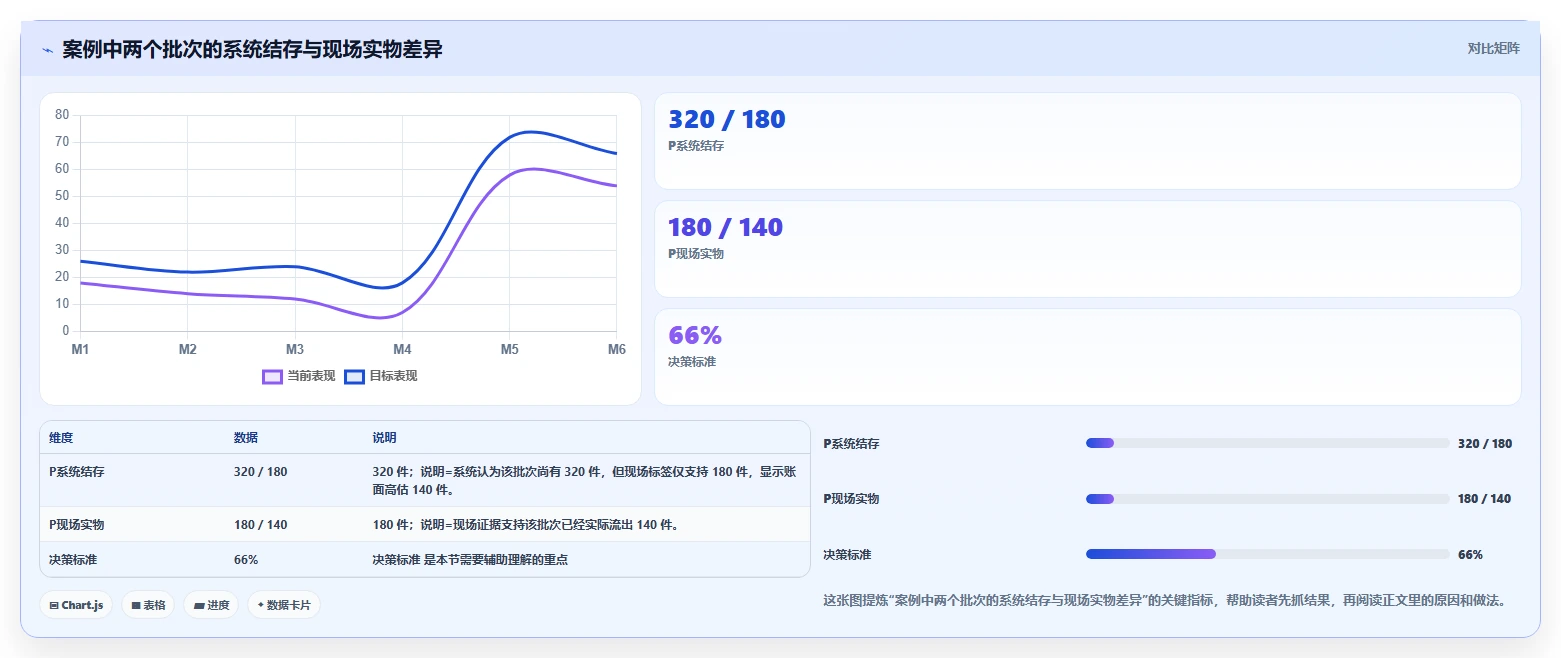Click the 决策标准 label under the third card

(692, 362)
